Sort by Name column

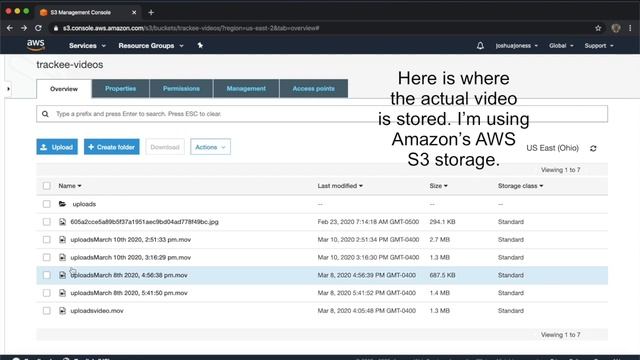[x=70, y=186]
